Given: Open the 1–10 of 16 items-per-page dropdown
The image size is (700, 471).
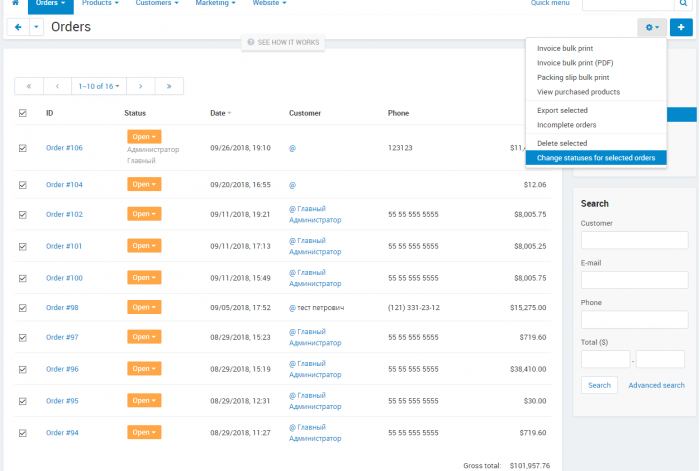Looking at the screenshot, I should pyautogui.click(x=99, y=86).
